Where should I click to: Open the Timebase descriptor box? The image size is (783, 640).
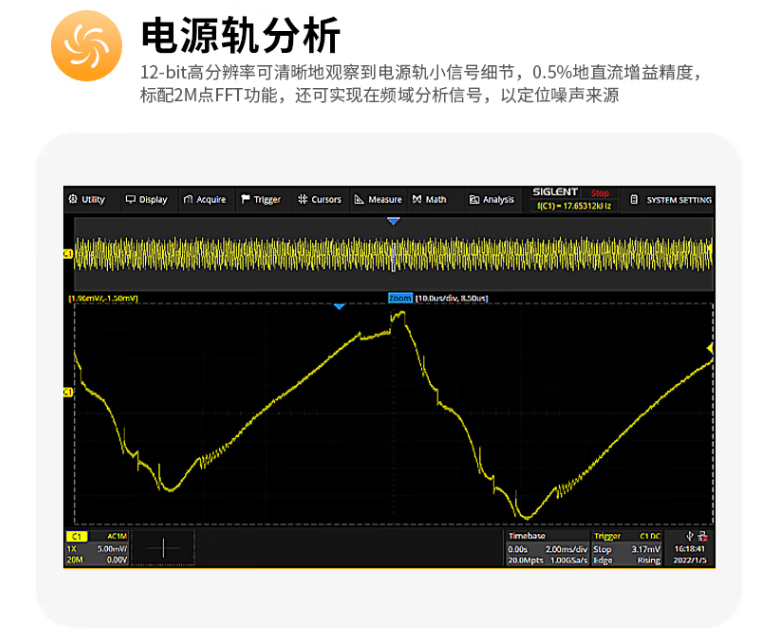coord(547,548)
